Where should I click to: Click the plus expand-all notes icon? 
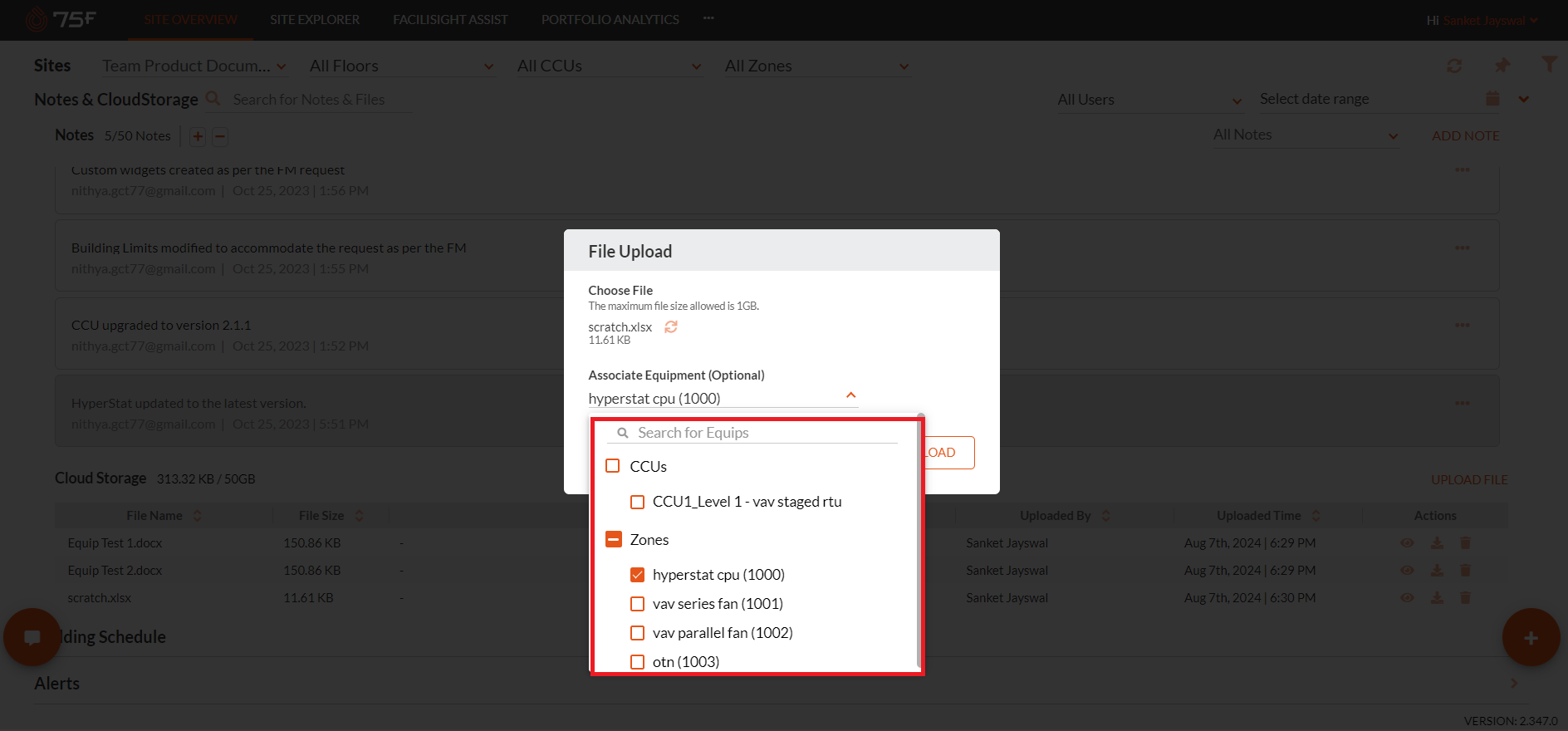tap(198, 136)
